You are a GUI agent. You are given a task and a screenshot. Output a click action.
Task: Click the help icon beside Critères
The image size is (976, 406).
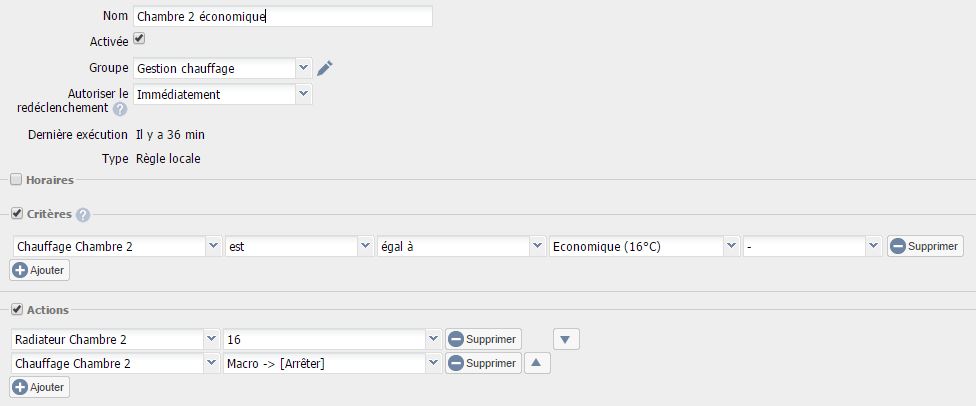click(x=83, y=215)
